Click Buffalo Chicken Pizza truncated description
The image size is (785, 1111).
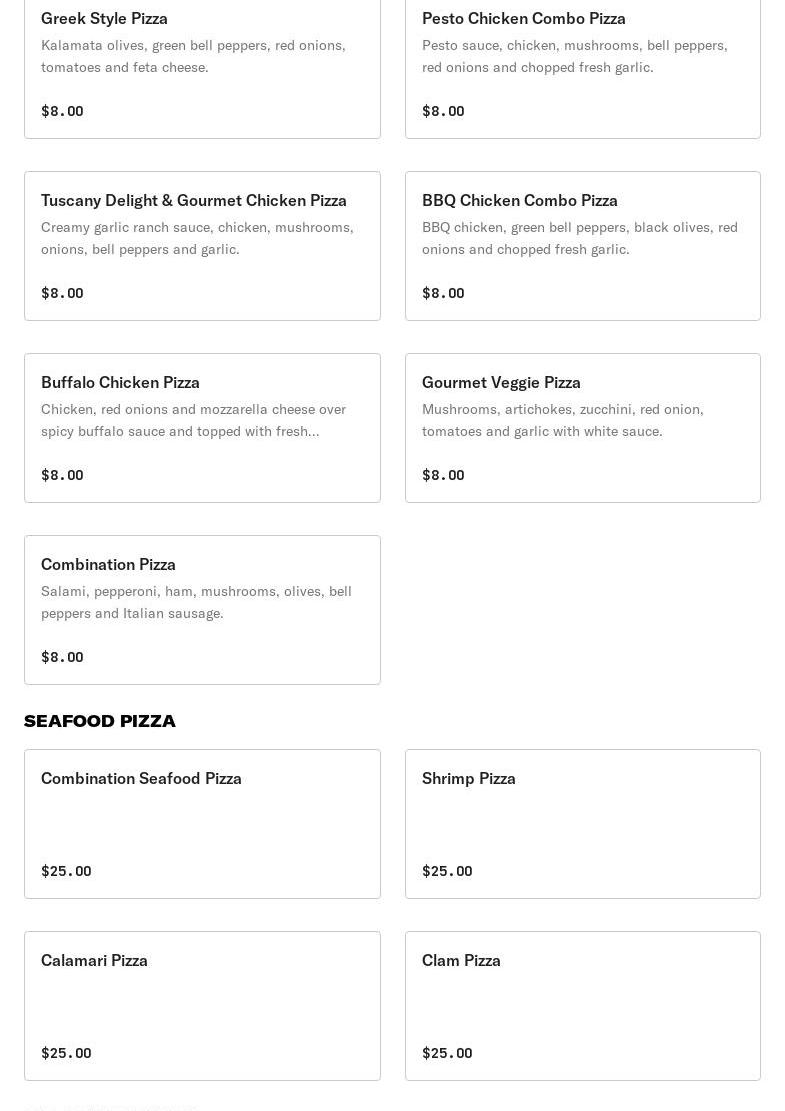click(x=193, y=420)
